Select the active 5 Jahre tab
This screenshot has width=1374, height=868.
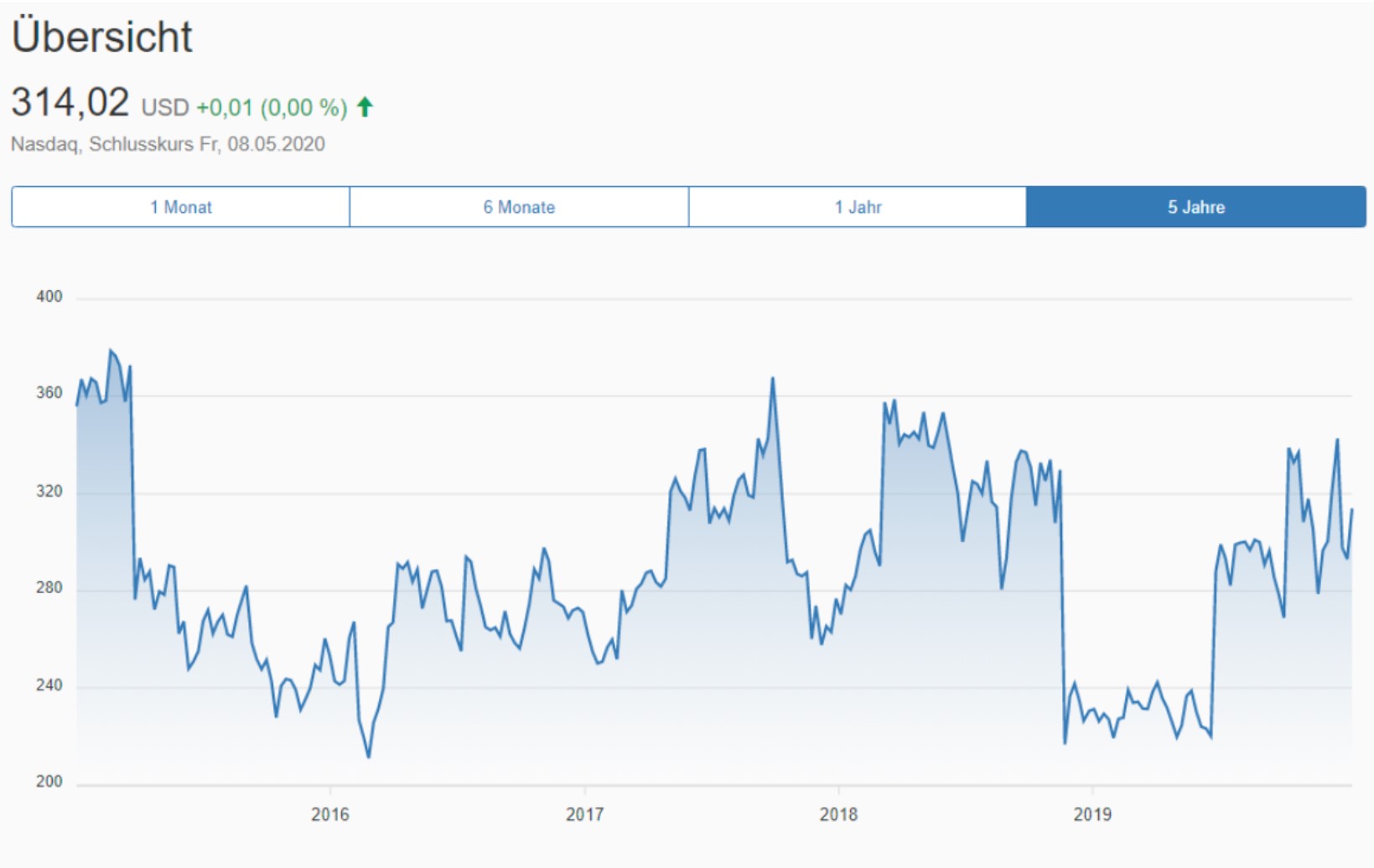point(1196,207)
